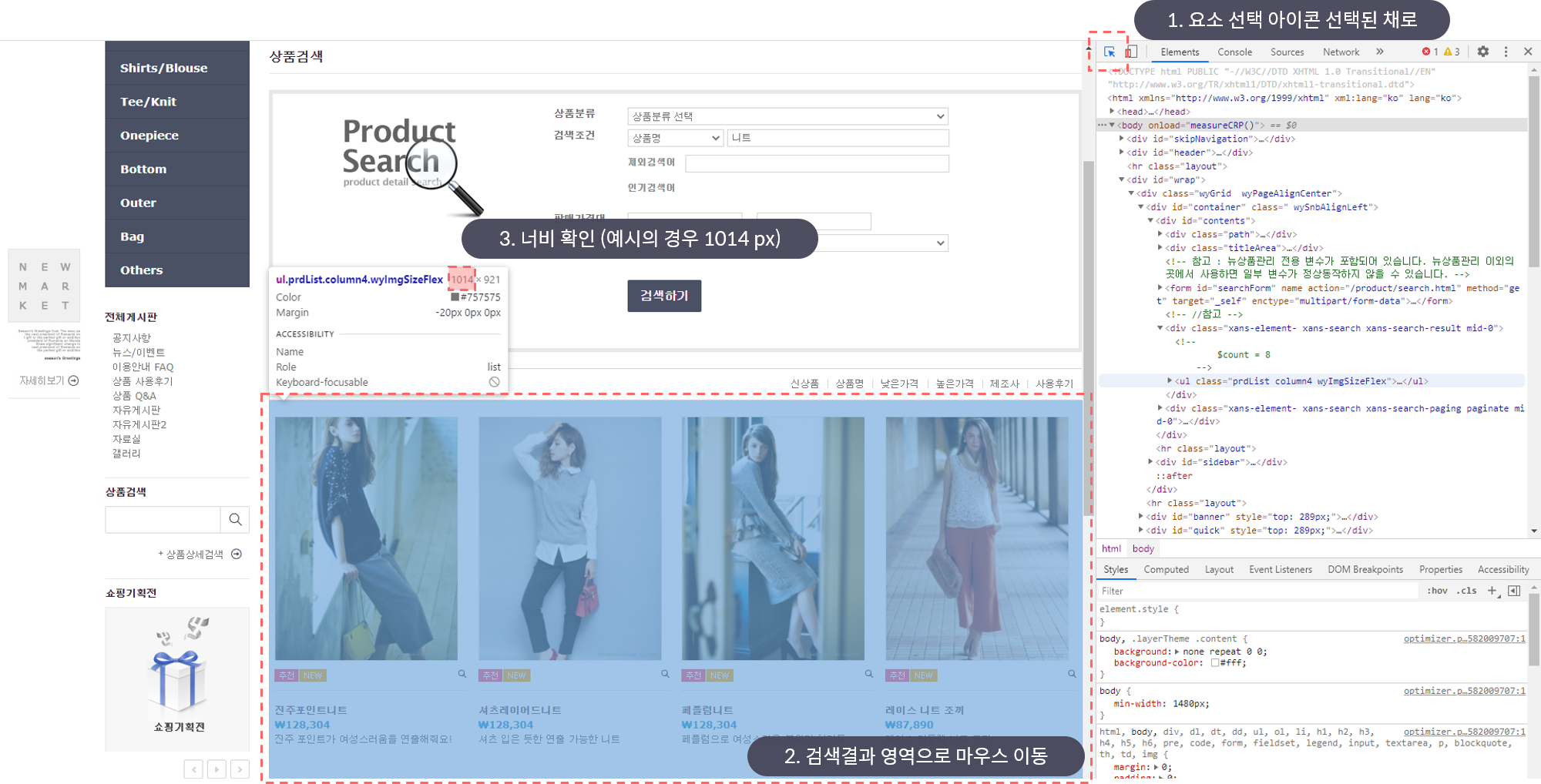Click the #fff background-color swatch
Image resolution: width=1541 pixels, height=784 pixels.
coord(1214,663)
